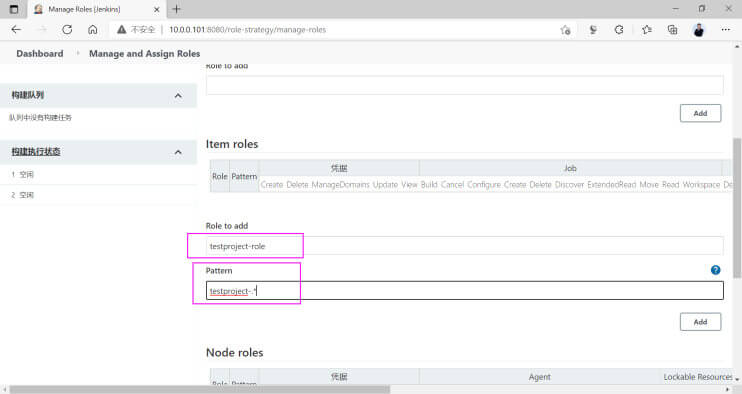Viewport: 742px width, 394px height.
Task: Click the Lockable Resources column header
Action: [698, 376]
